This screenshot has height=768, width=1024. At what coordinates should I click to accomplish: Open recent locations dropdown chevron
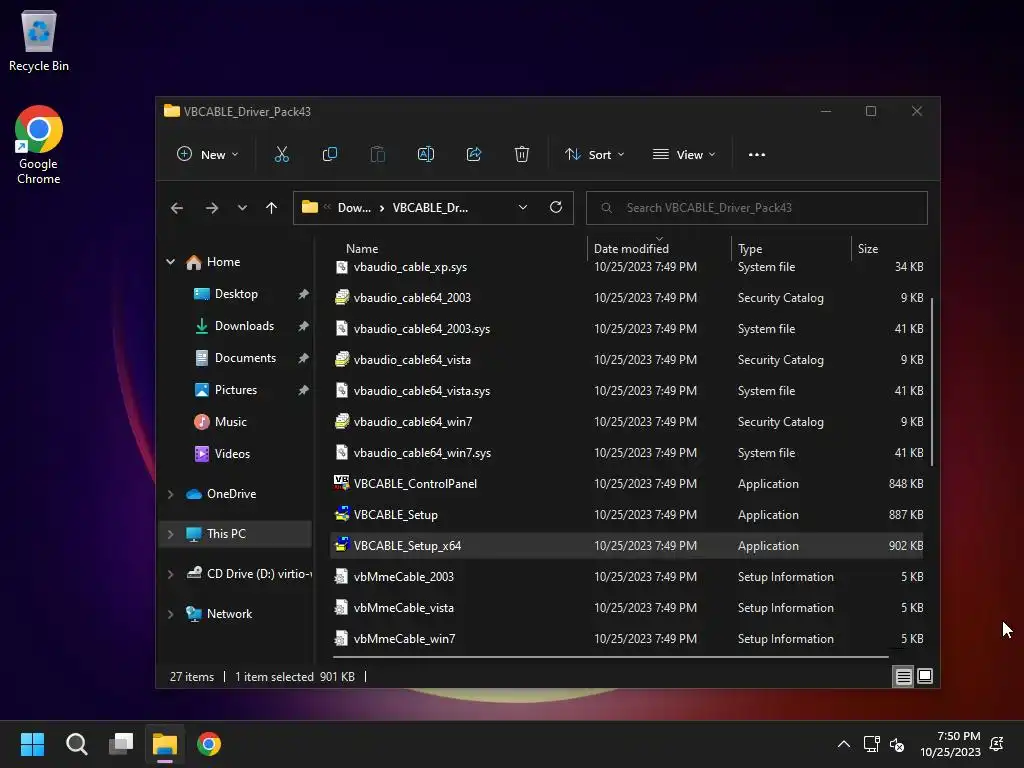[x=242, y=208]
